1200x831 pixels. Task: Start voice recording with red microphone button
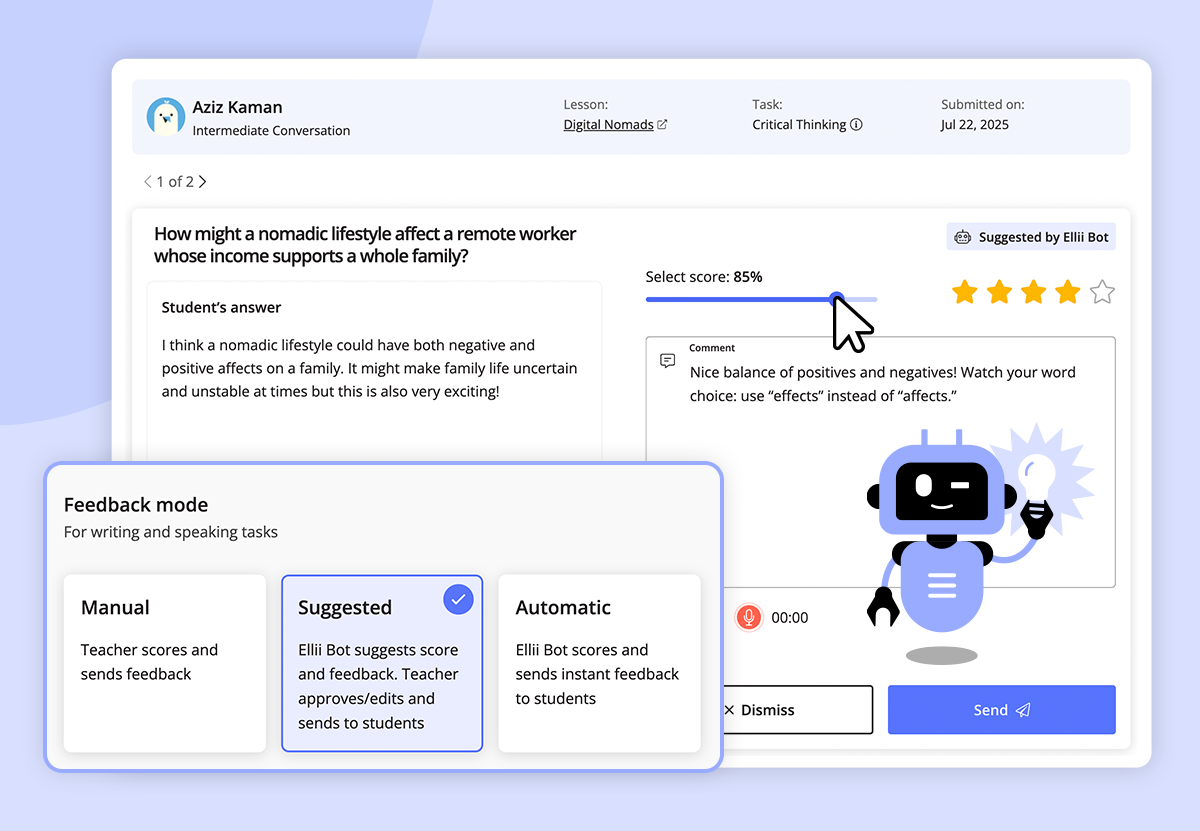(x=748, y=618)
